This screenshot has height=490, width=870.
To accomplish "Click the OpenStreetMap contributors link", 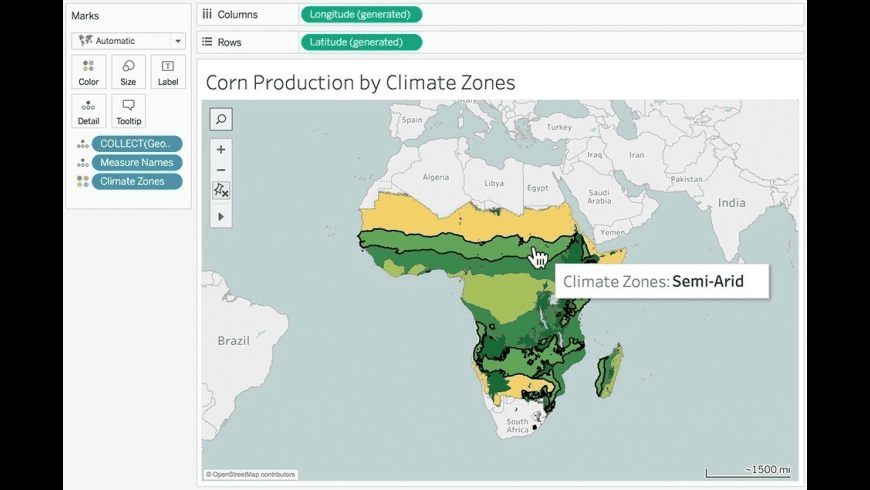I will [251, 474].
